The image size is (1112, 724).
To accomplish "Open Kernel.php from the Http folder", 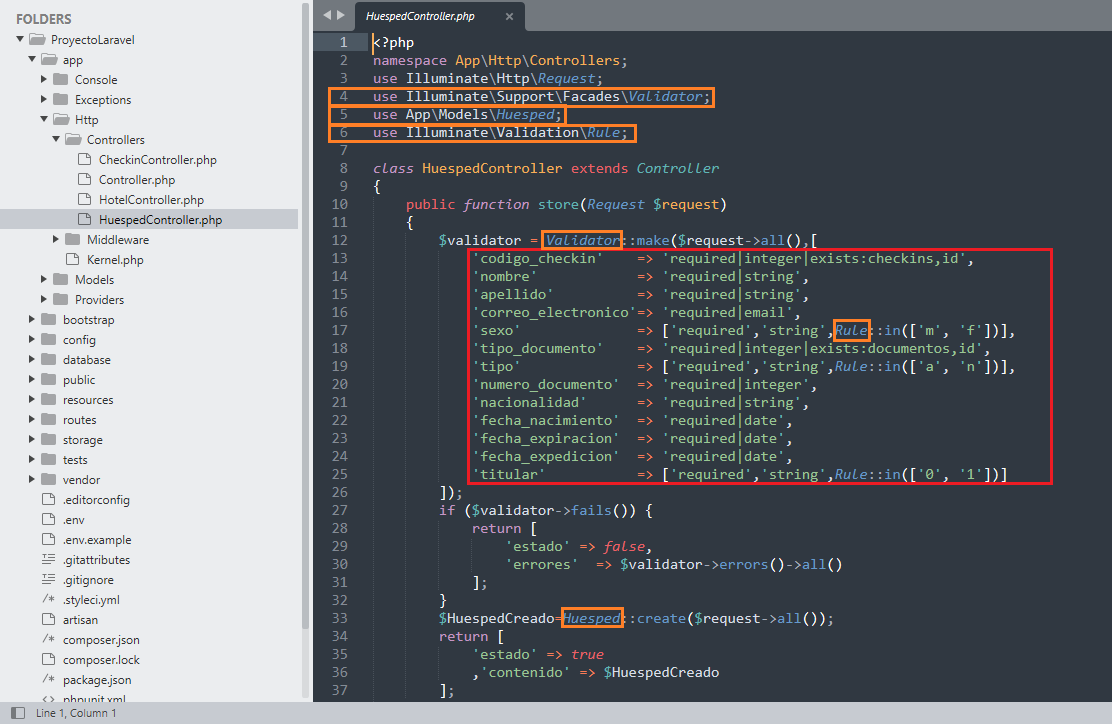I will click(114, 260).
